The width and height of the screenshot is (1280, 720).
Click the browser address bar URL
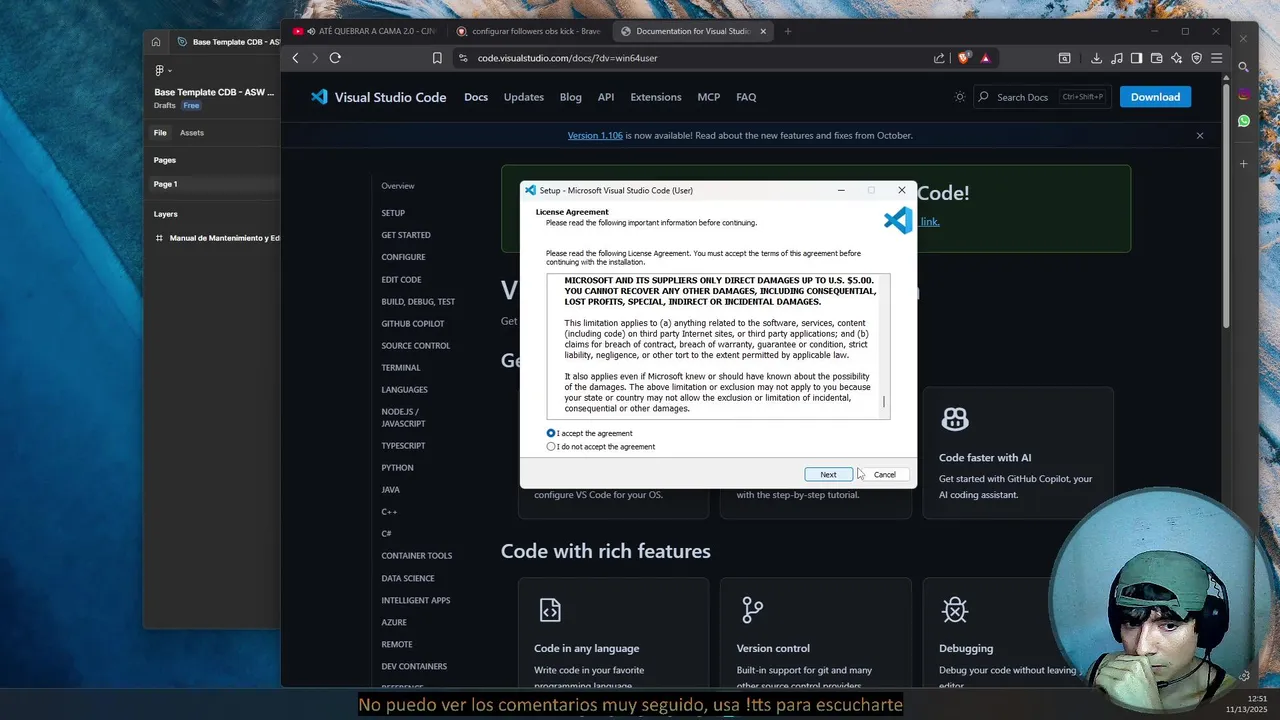click(567, 58)
